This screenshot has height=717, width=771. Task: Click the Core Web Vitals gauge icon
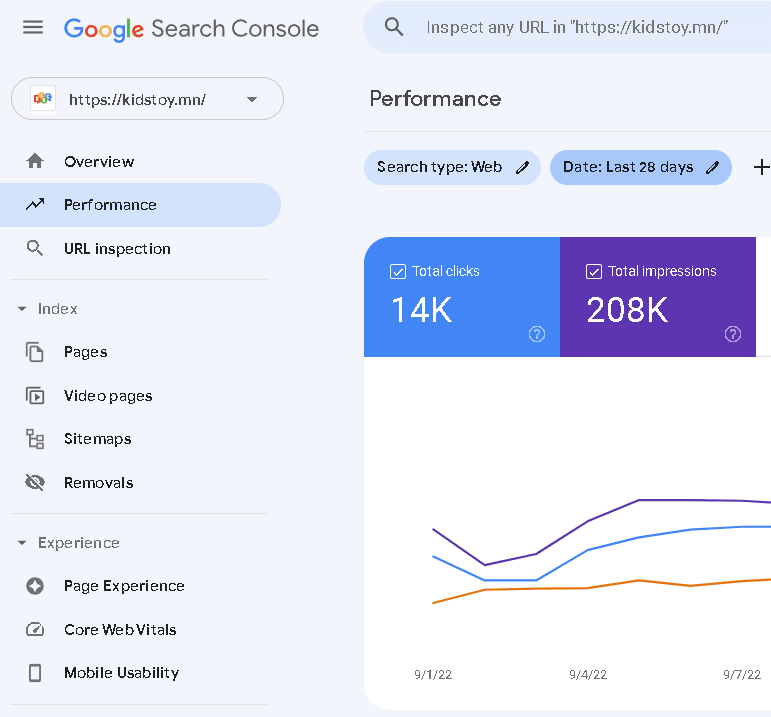click(35, 629)
